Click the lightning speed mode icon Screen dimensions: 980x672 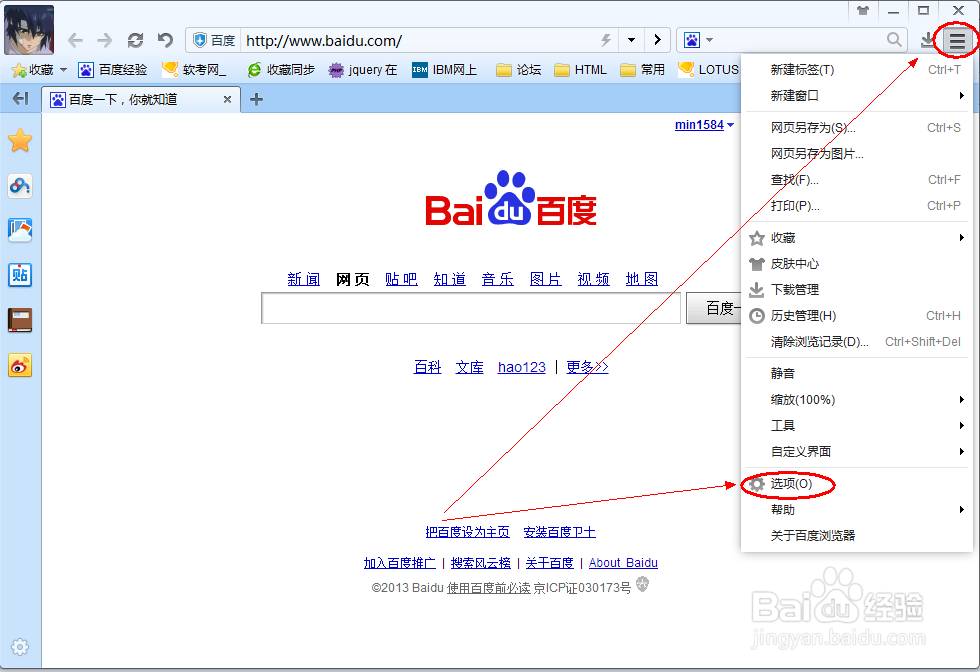606,41
